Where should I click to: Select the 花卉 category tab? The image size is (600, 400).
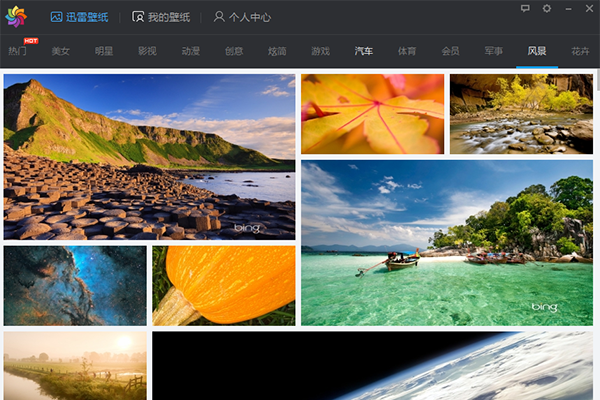(x=580, y=51)
